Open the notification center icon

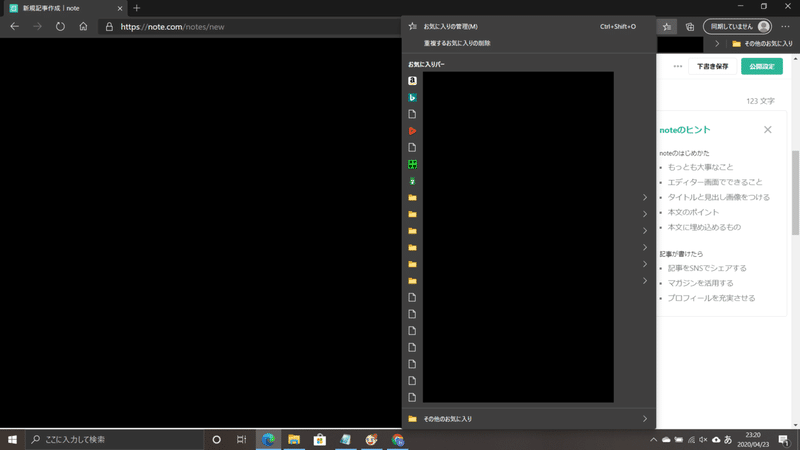784,440
